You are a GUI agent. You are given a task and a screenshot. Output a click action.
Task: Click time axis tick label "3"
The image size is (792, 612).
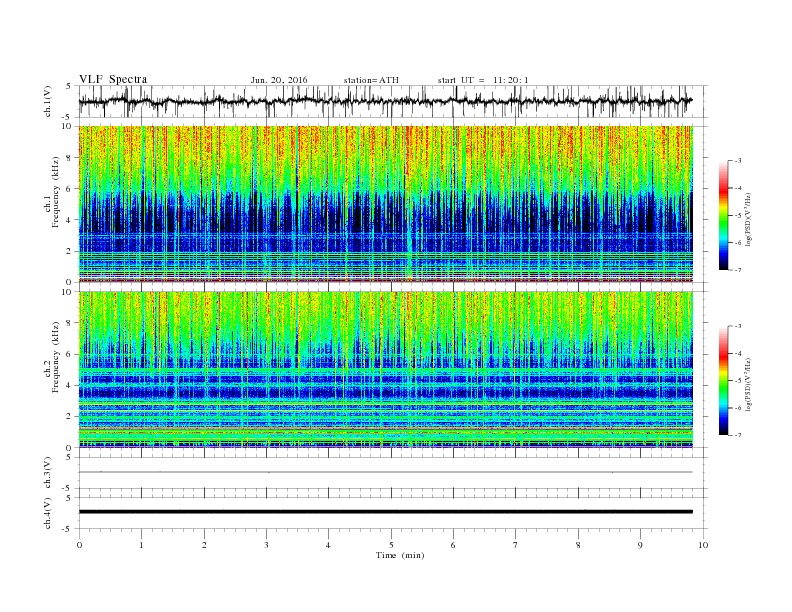(266, 545)
